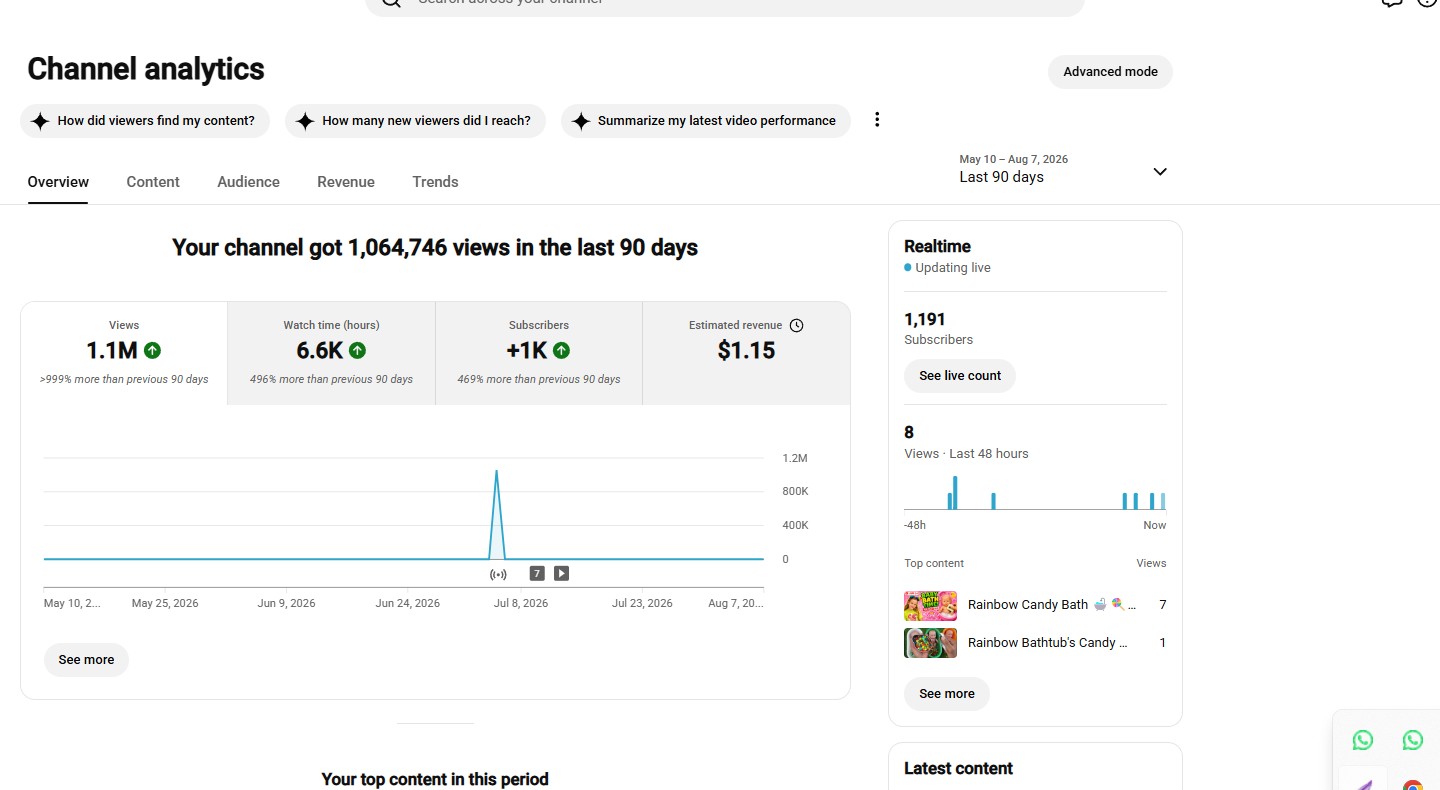Click See more below the views chart
Viewport: 1440px width, 790px height.
(86, 660)
